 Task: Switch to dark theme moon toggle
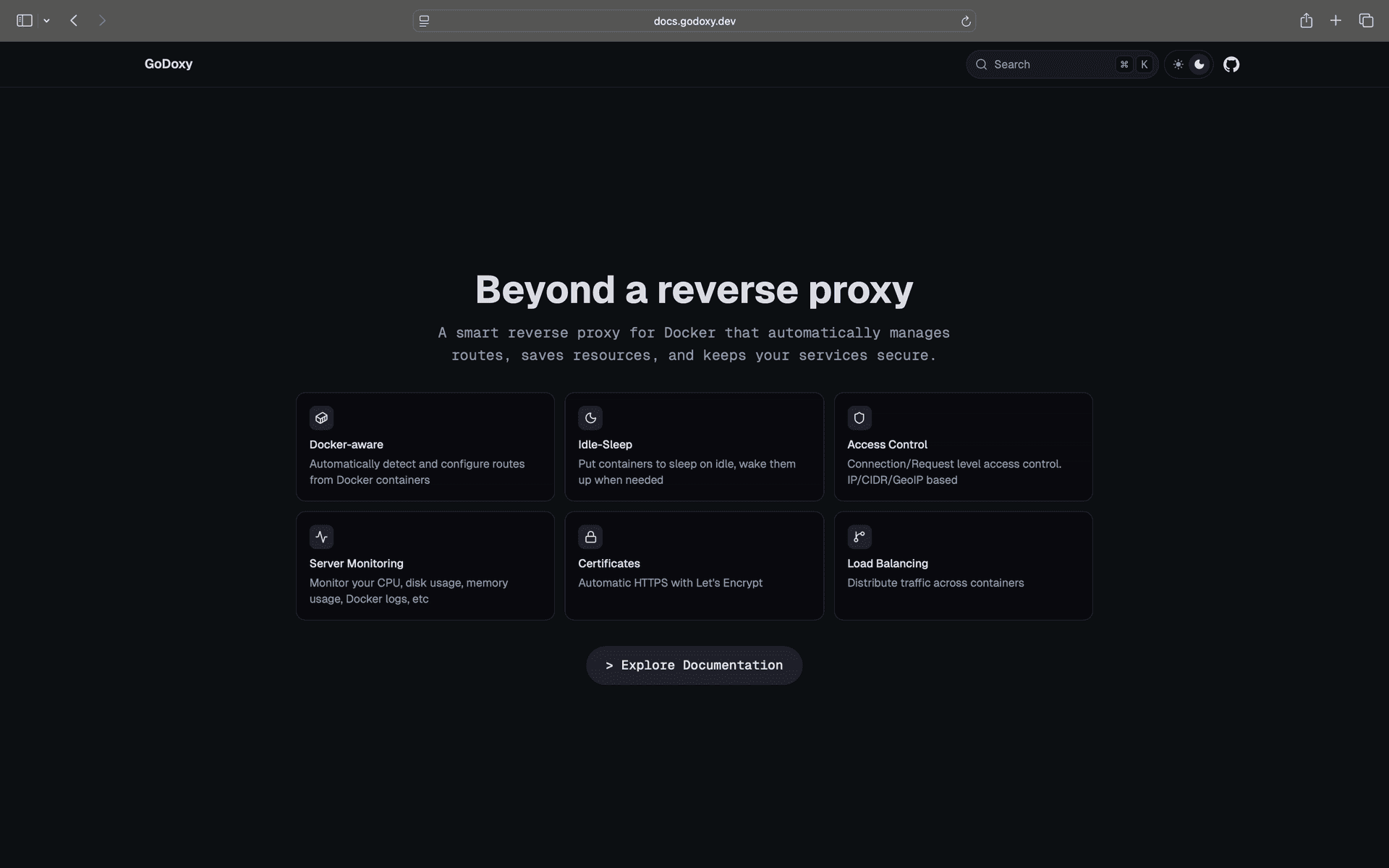tap(1199, 64)
